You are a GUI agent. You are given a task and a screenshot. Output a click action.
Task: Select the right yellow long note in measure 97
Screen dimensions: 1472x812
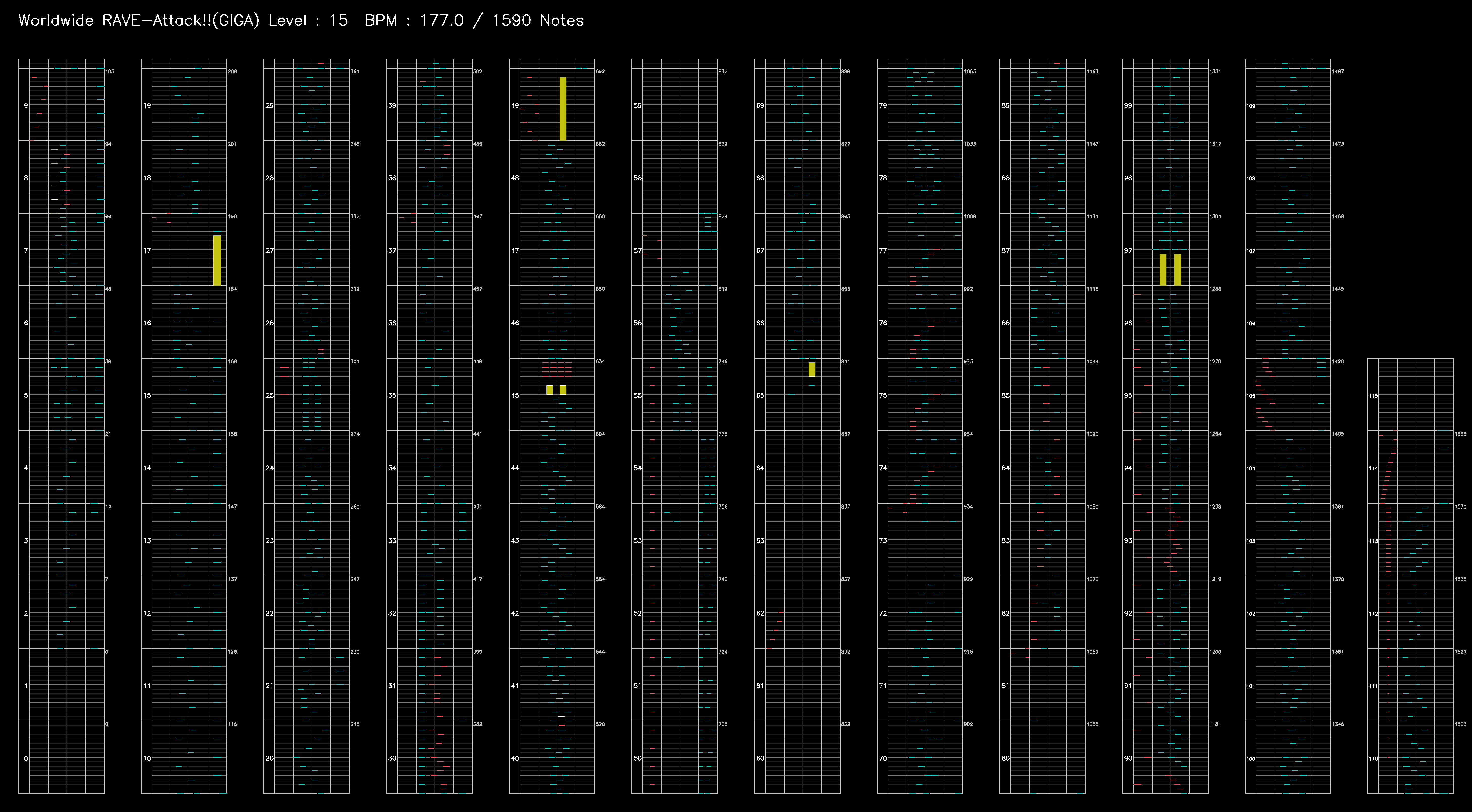click(x=1178, y=270)
